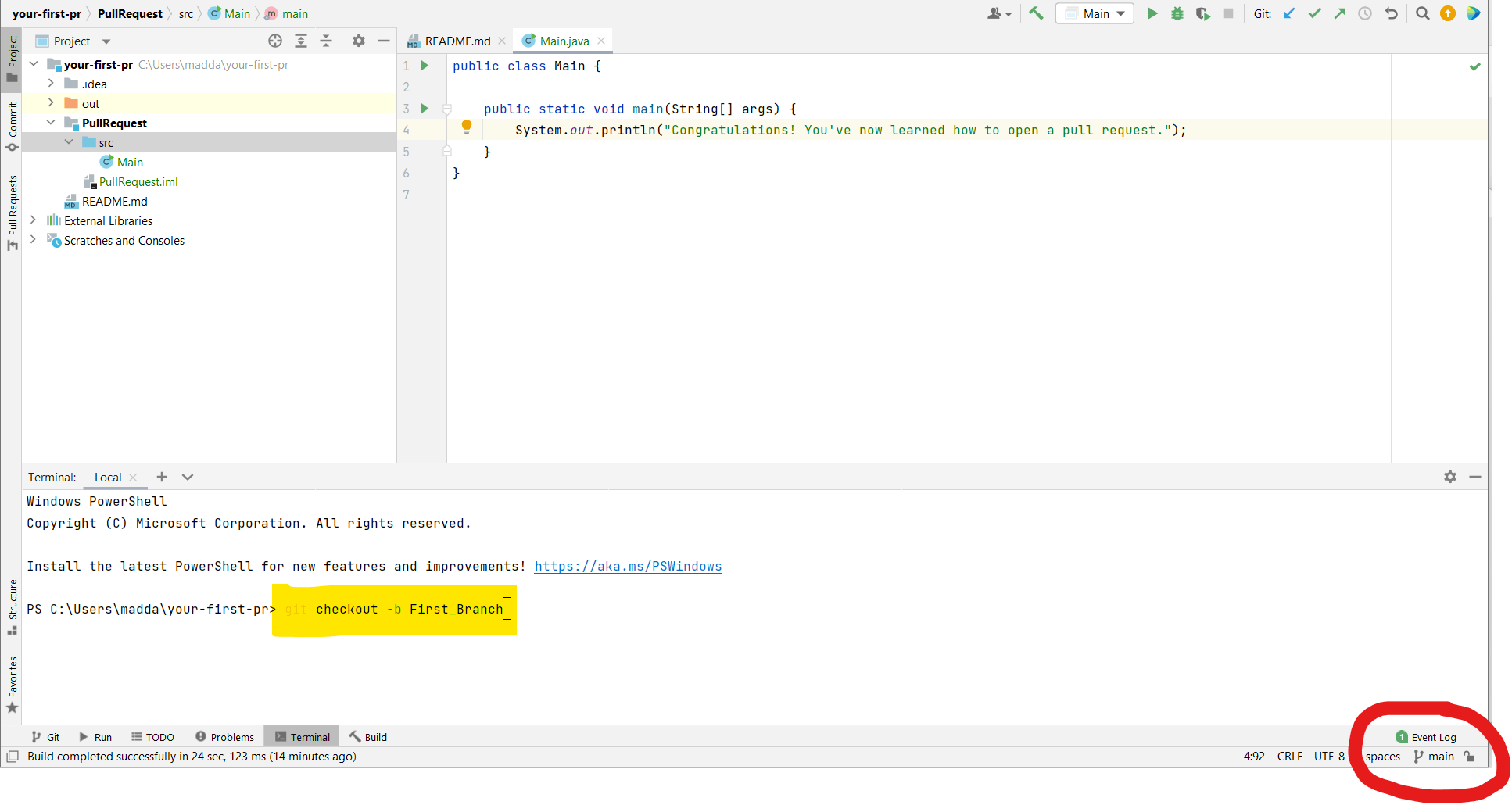Click the inspection status green checkmark
1512x805 pixels.
(1475, 66)
